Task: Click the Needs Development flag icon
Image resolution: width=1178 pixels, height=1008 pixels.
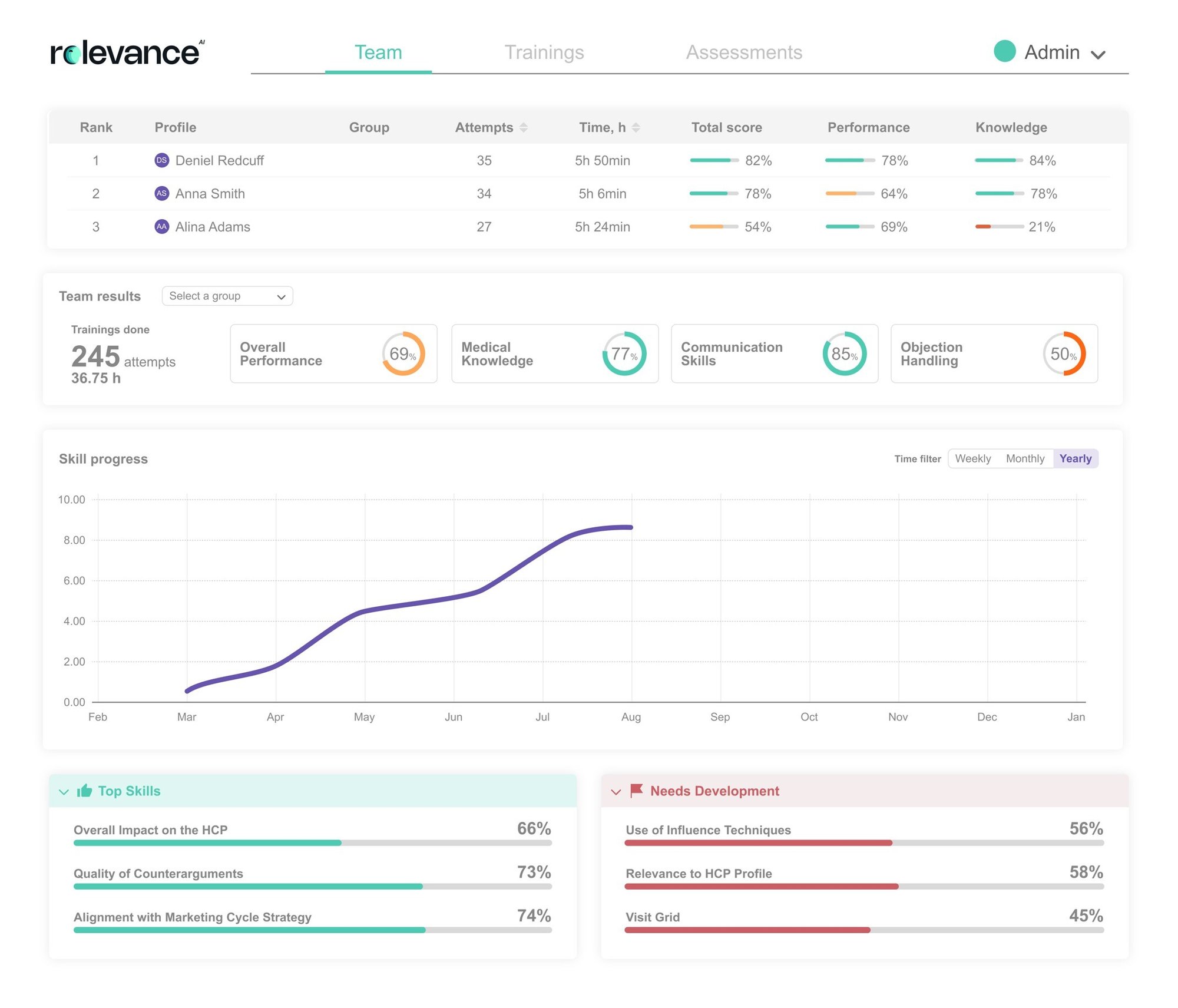Action: (x=636, y=791)
